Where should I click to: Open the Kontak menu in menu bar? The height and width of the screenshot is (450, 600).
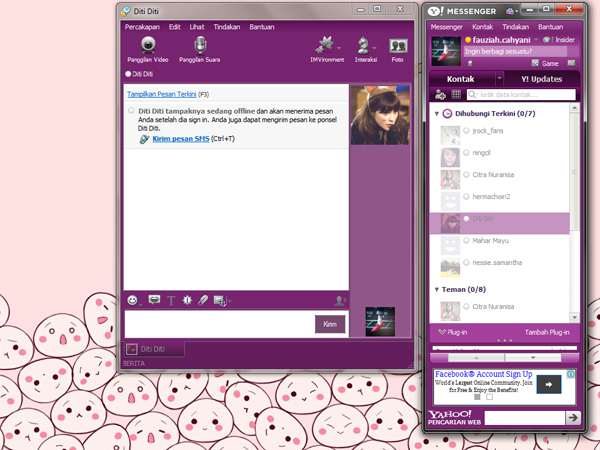pyautogui.click(x=483, y=27)
